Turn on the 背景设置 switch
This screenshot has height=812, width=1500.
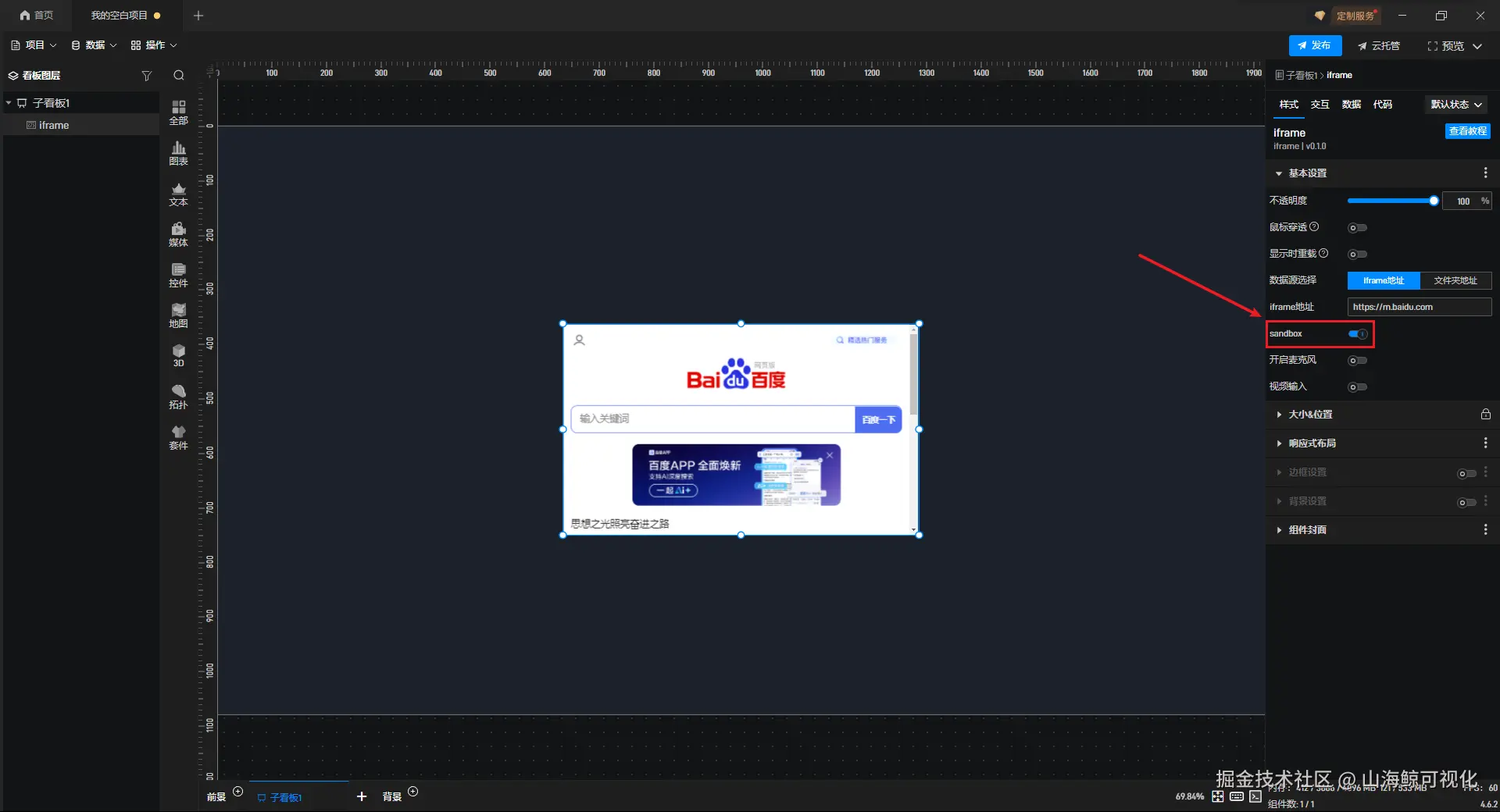click(x=1467, y=503)
